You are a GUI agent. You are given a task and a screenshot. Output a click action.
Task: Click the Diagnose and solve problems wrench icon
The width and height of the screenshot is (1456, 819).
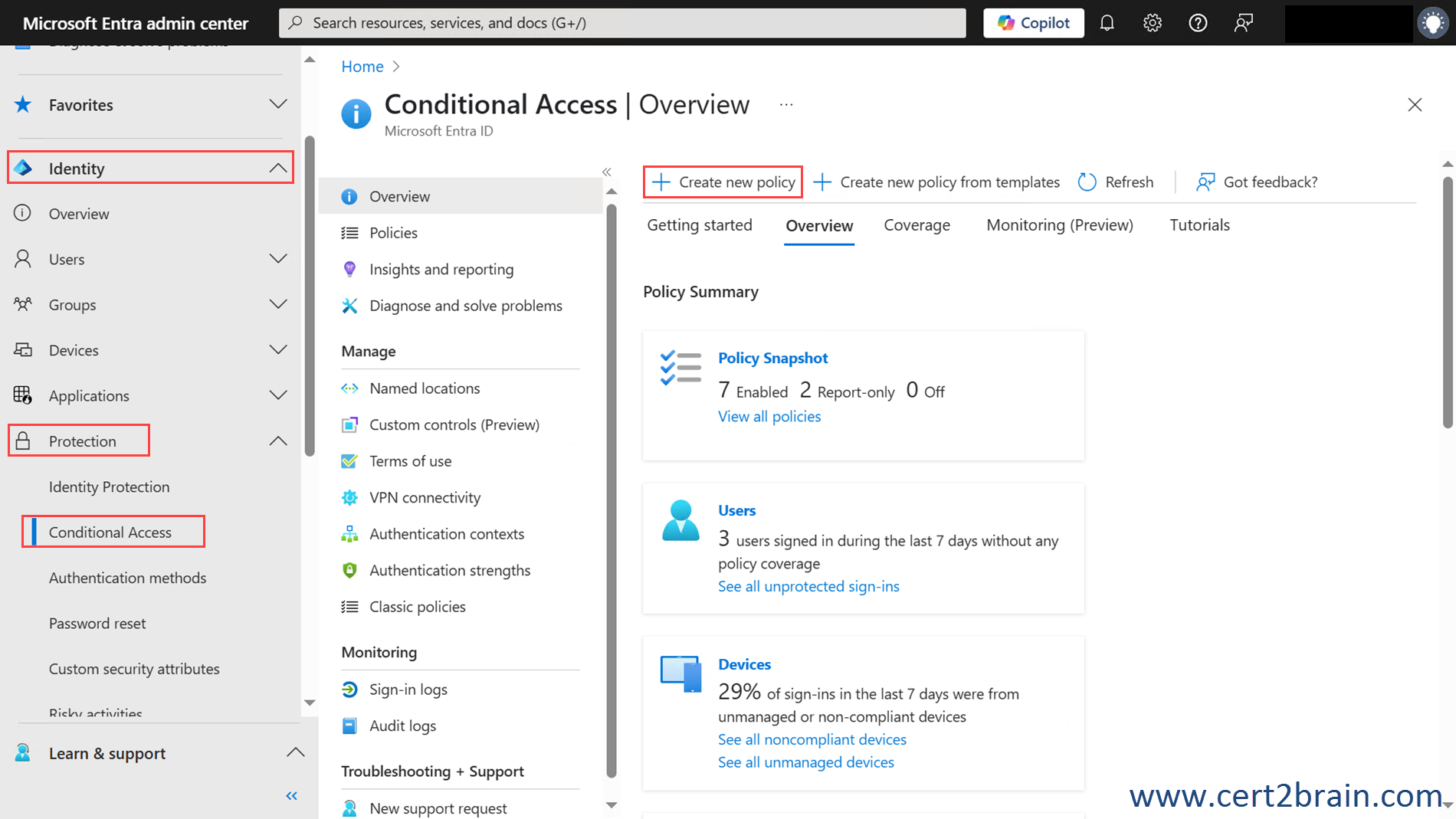click(349, 306)
